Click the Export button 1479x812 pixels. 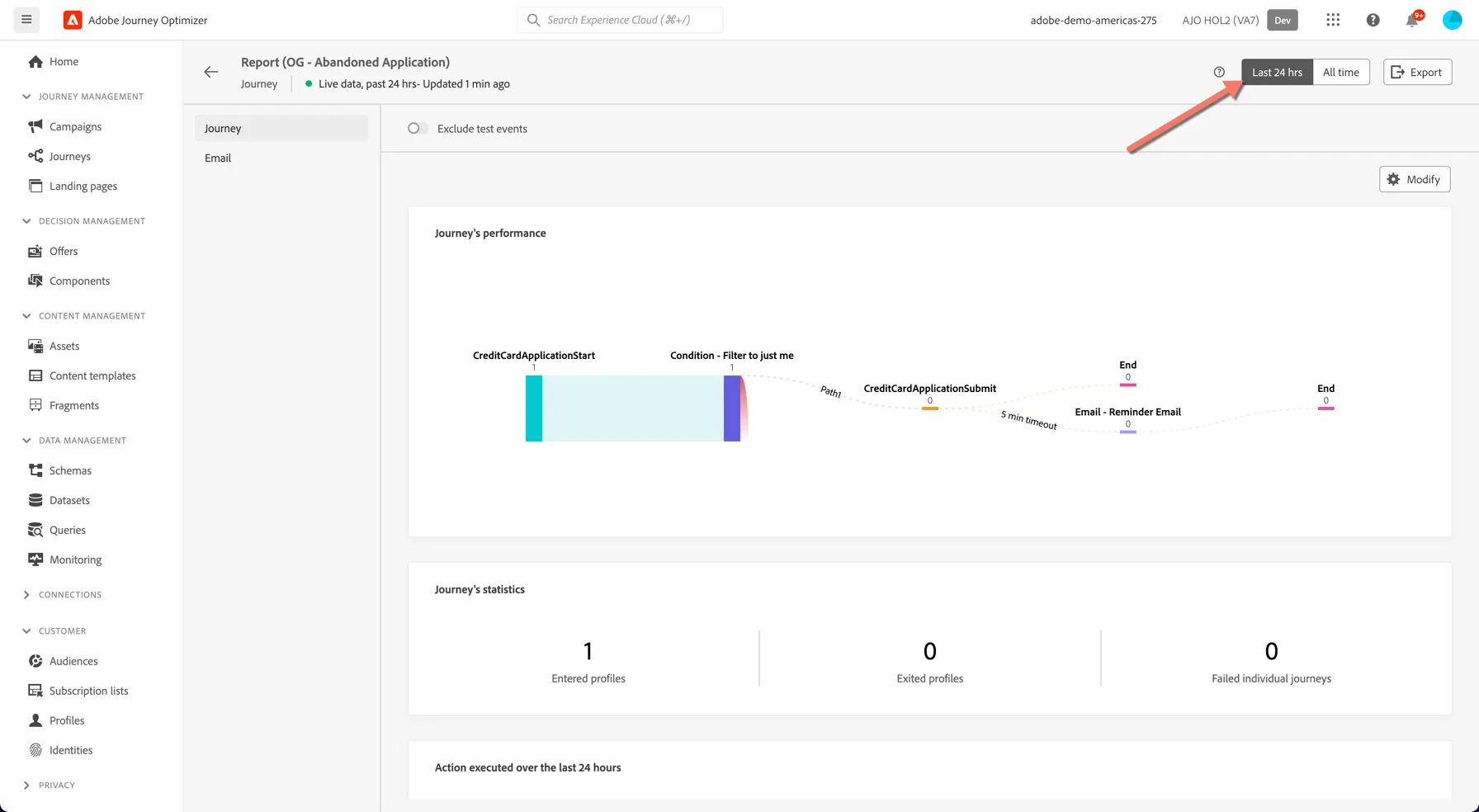pyautogui.click(x=1417, y=73)
